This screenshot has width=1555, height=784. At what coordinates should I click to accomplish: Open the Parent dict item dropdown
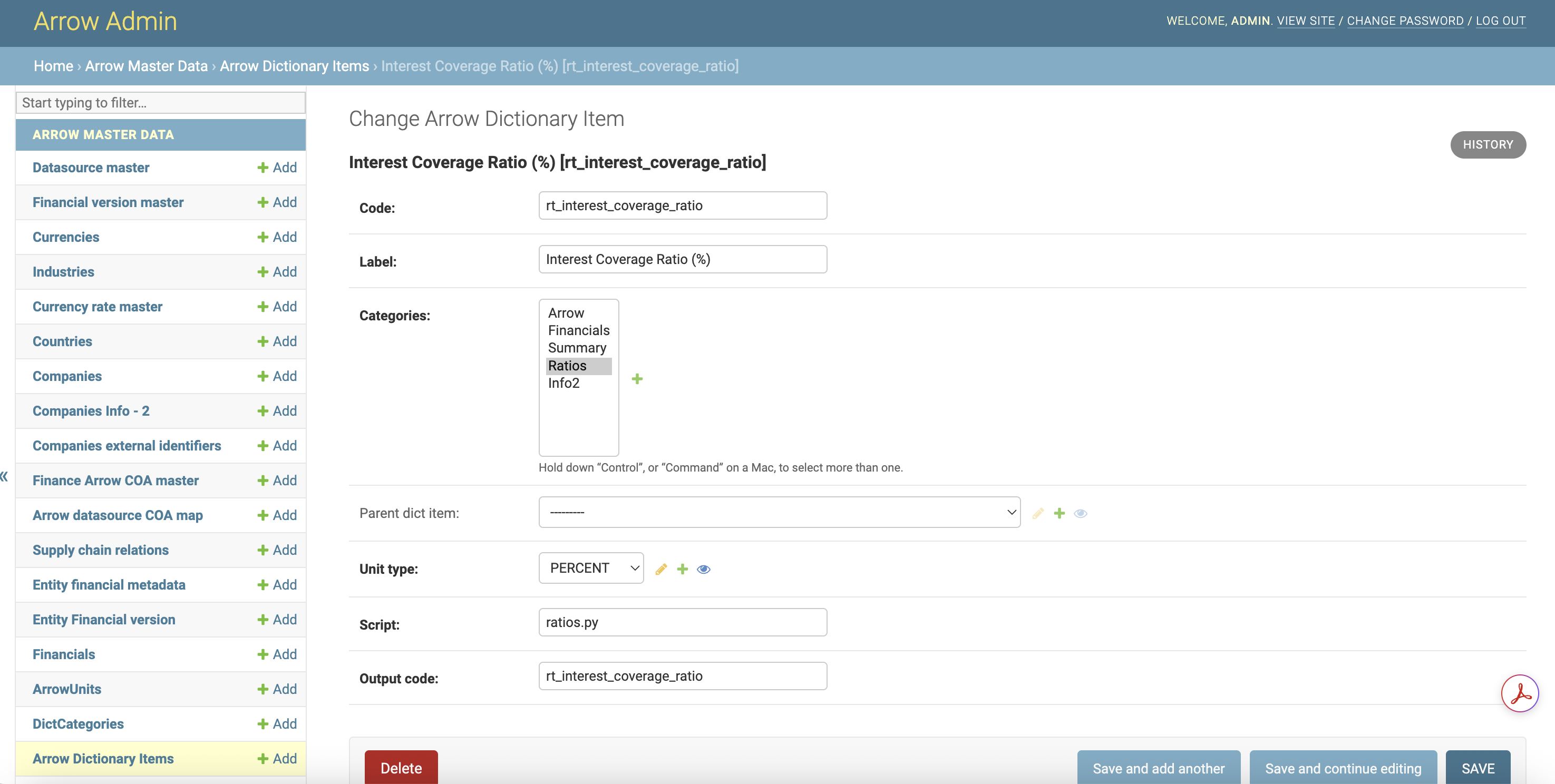tap(779, 513)
